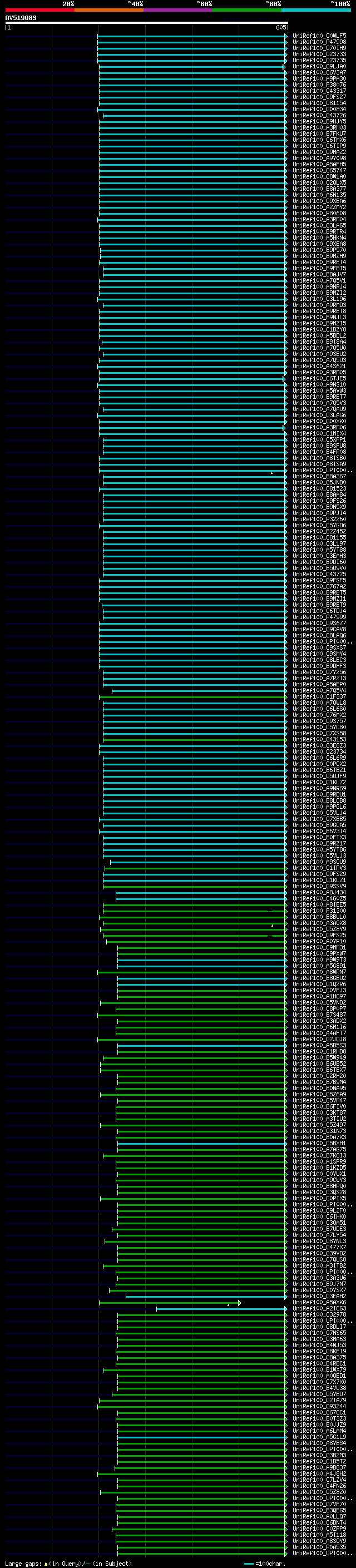Select hit label UniRef100_B9HJY5
The width and height of the screenshot is (356, 1568).
[x=319, y=122]
